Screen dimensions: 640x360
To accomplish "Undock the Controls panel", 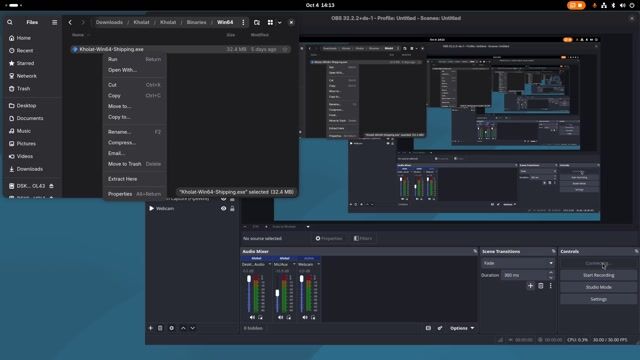I will point(636,251).
